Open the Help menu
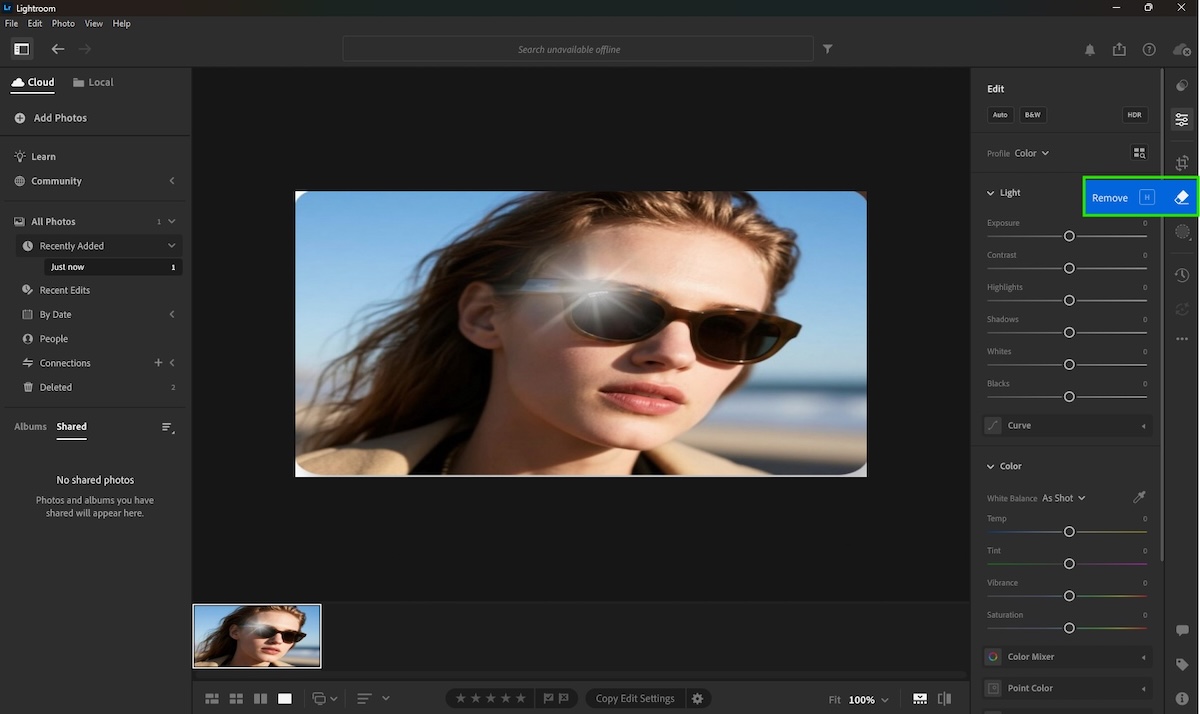The image size is (1200, 714). 122,23
